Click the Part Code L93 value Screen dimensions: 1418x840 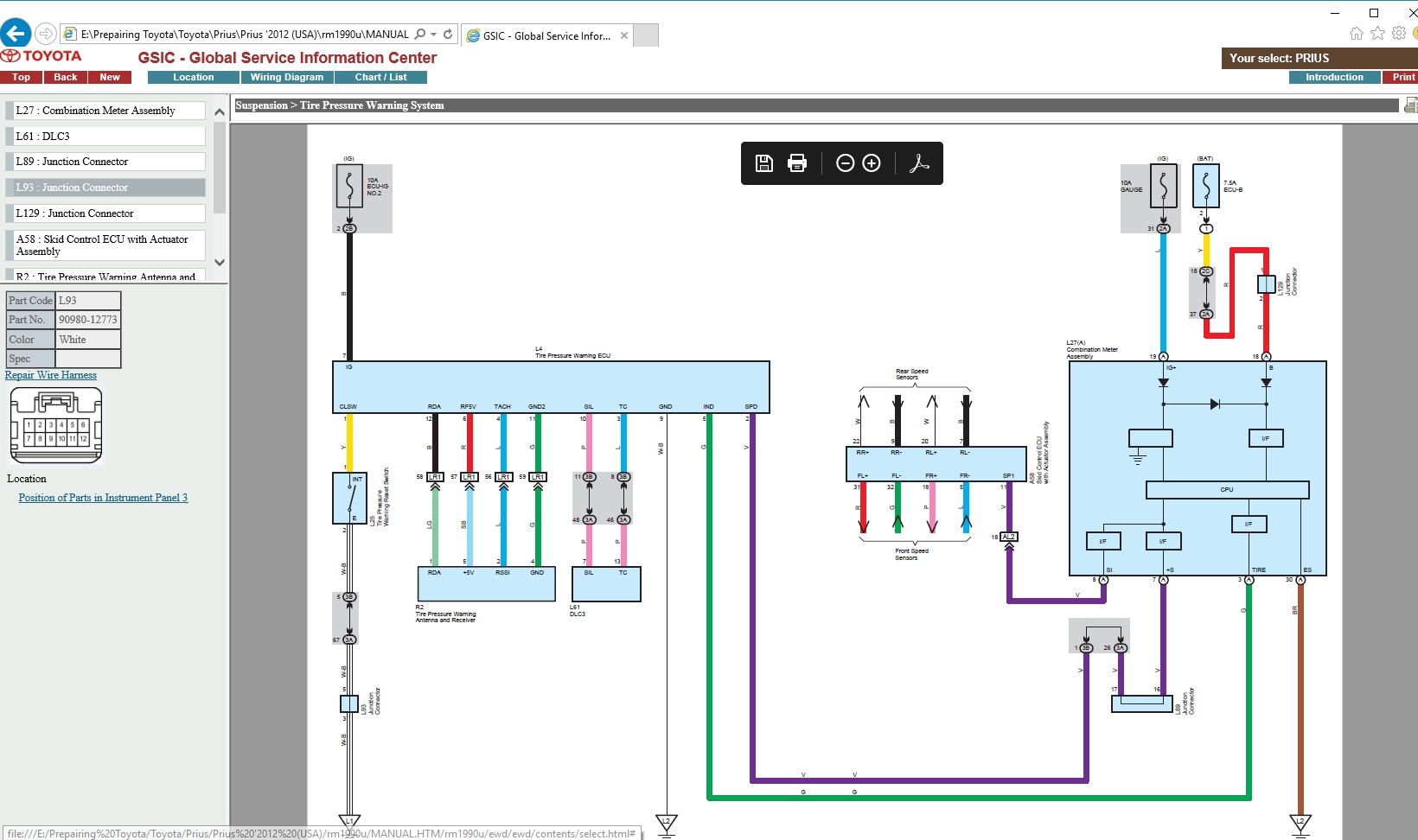pyautogui.click(x=87, y=301)
